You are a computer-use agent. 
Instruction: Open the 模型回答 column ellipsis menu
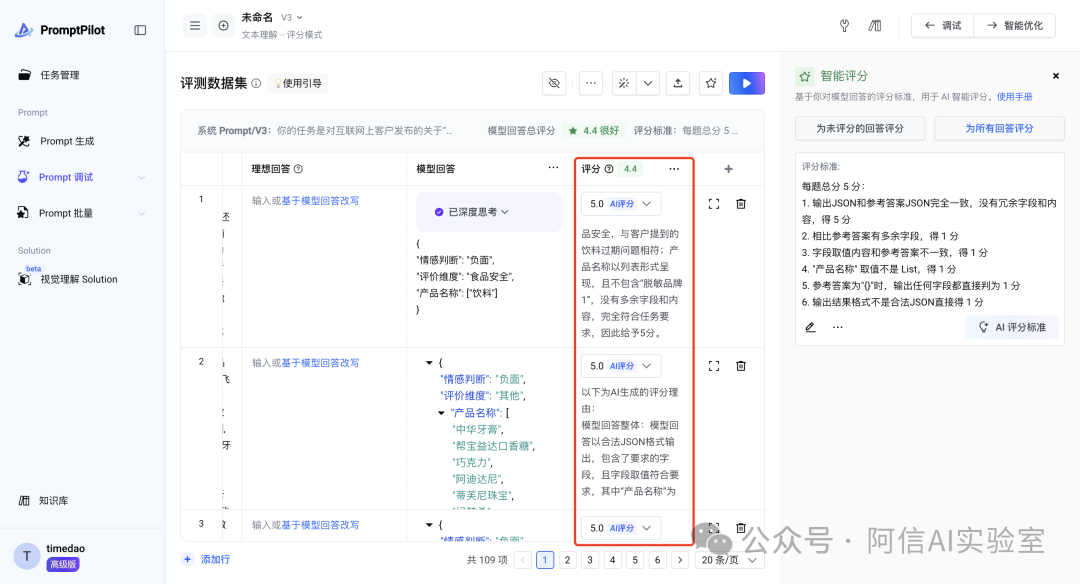[553, 168]
